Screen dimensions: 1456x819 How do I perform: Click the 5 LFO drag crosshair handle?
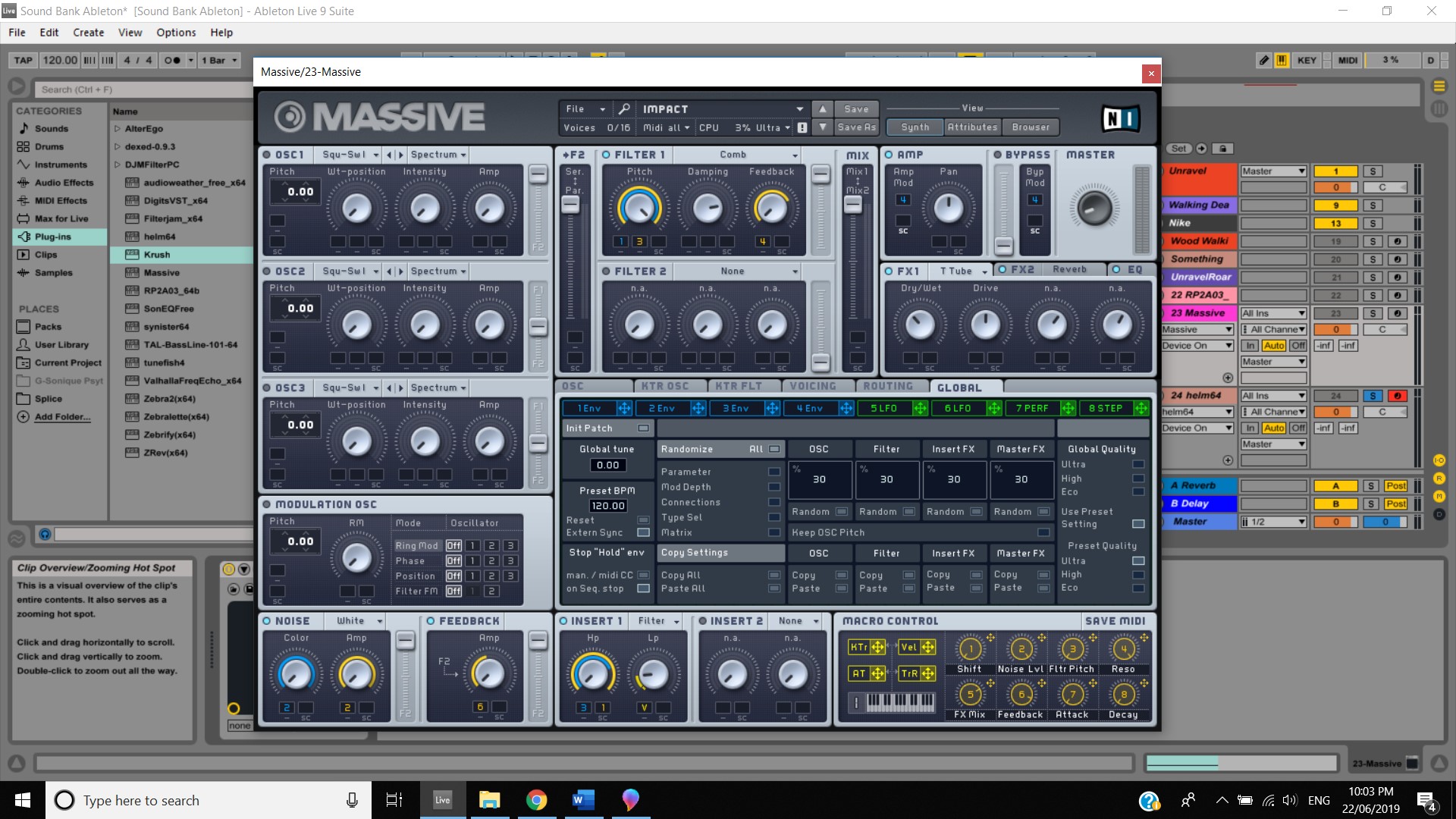920,409
